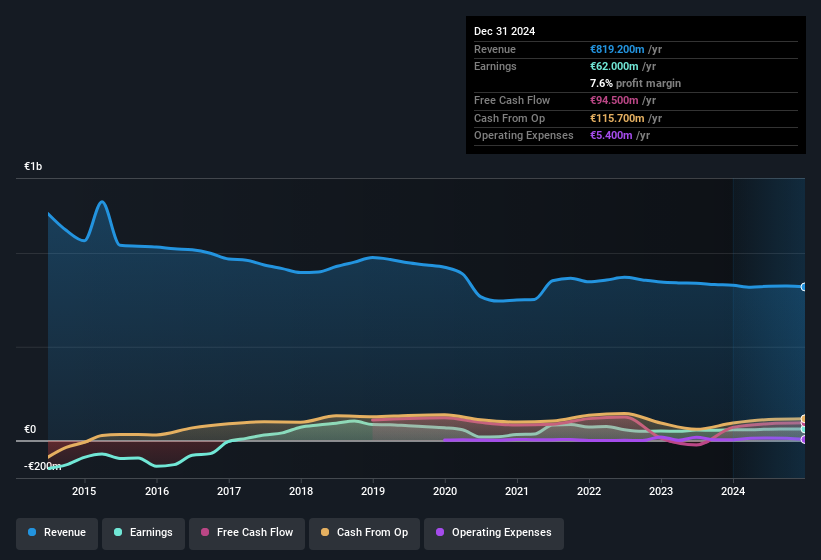This screenshot has height=560, width=821.
Task: Click the €819.200m revenue value
Action: pyautogui.click(x=617, y=49)
